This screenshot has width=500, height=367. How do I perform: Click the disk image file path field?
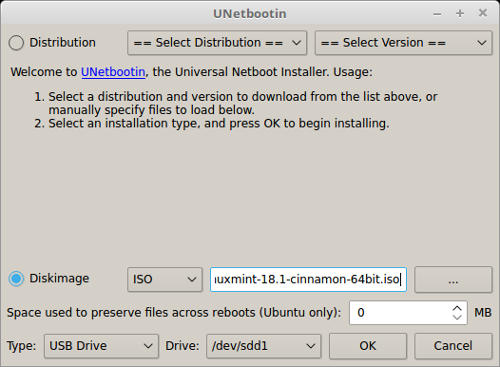[308, 279]
